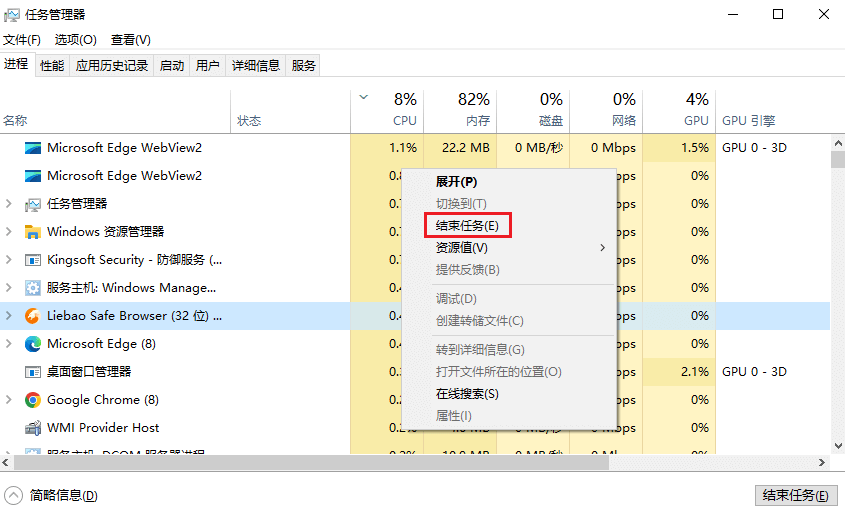Select the WMI Provider Host row name
Viewport: 845px width, 517px height.
[103, 428]
